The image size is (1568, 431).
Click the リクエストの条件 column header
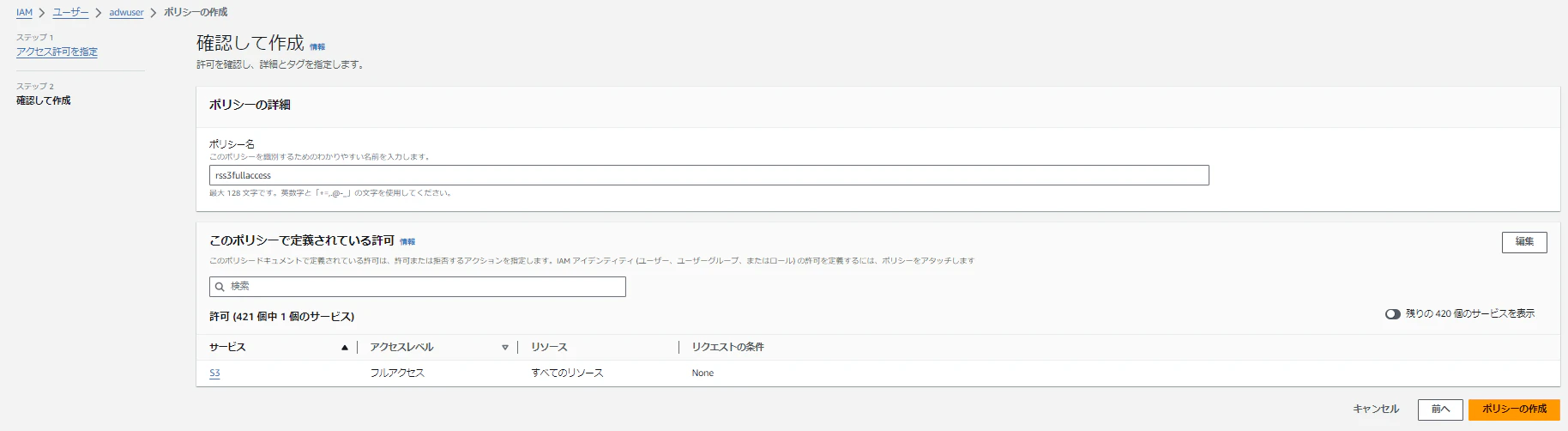(727, 347)
